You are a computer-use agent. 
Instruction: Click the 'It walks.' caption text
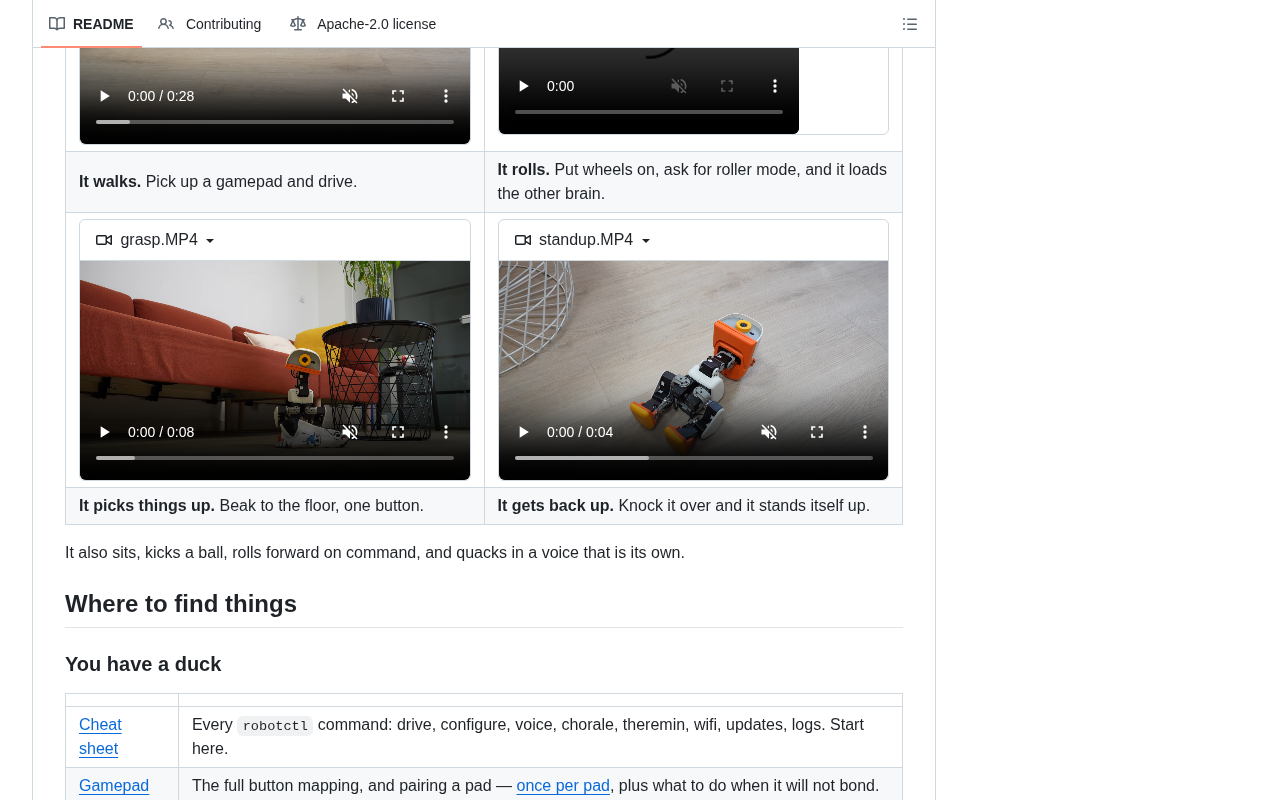[x=110, y=182]
